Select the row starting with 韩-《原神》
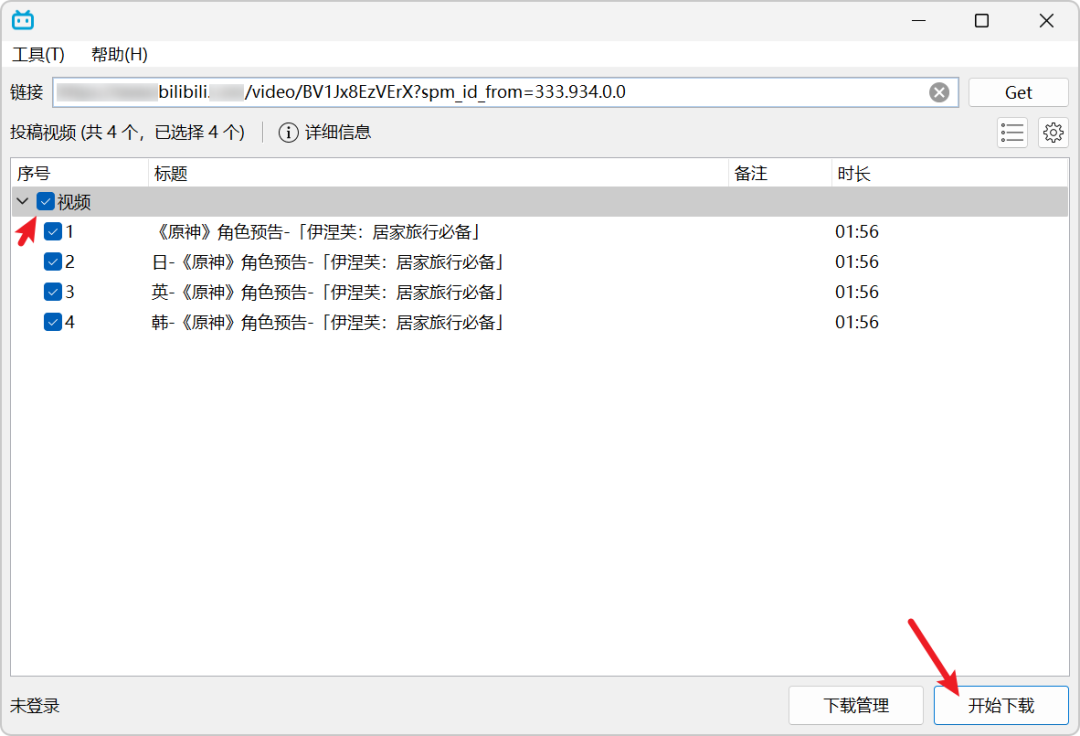Viewport: 1080px width, 736px height. [x=540, y=322]
